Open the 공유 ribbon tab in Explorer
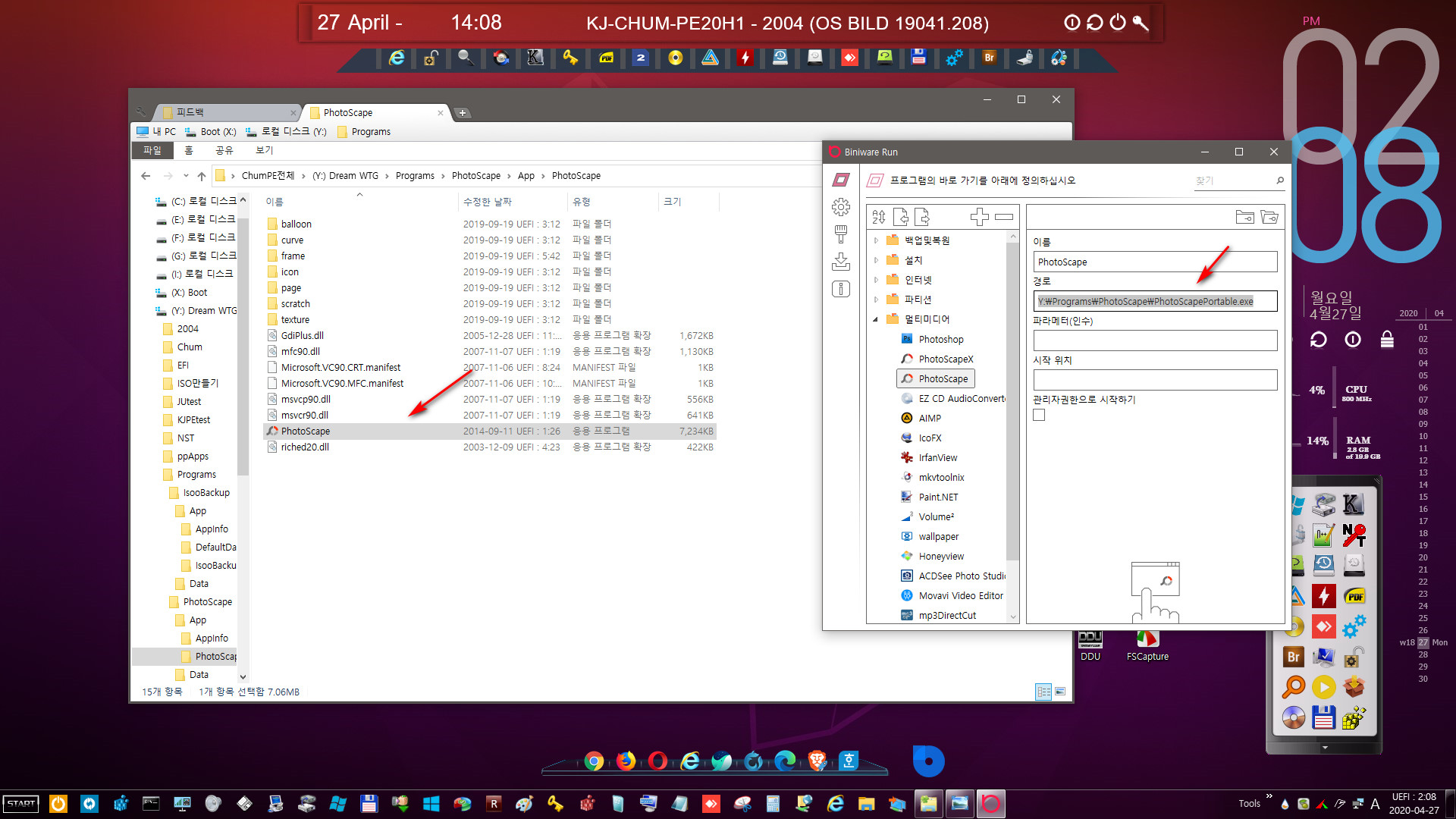This screenshot has width=1456, height=819. (224, 150)
